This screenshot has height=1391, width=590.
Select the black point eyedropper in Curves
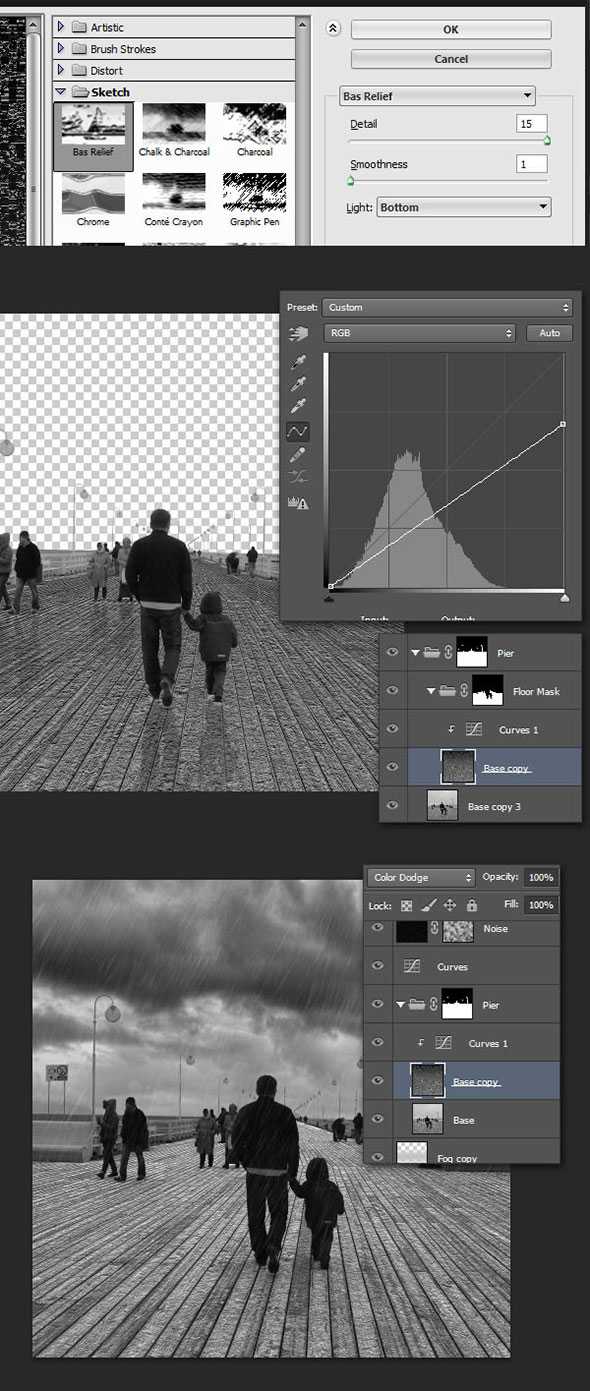coord(297,362)
